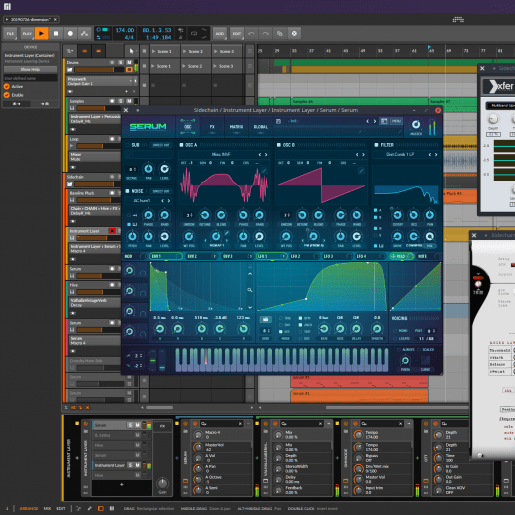
Task: Open the FILE menu dropdown
Action: click(10, 33)
